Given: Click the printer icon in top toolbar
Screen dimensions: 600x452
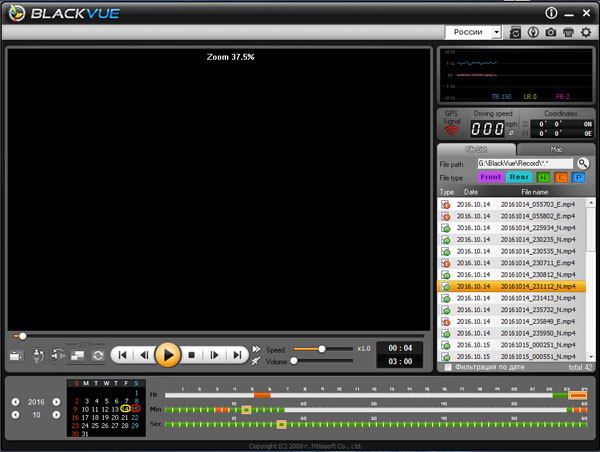Looking at the screenshot, I should pyautogui.click(x=568, y=33).
